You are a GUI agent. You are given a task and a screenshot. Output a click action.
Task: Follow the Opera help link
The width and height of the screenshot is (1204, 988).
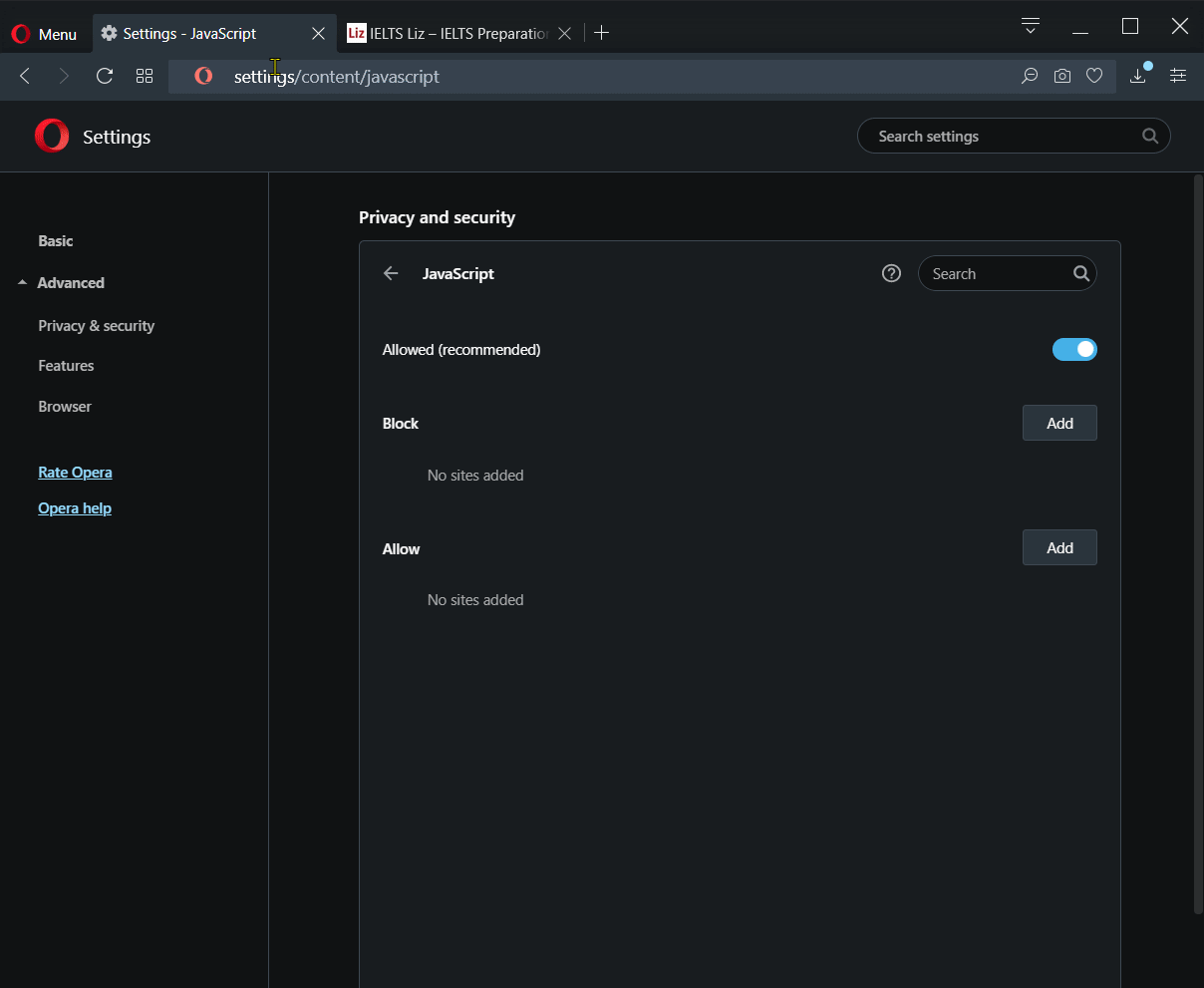tap(75, 508)
